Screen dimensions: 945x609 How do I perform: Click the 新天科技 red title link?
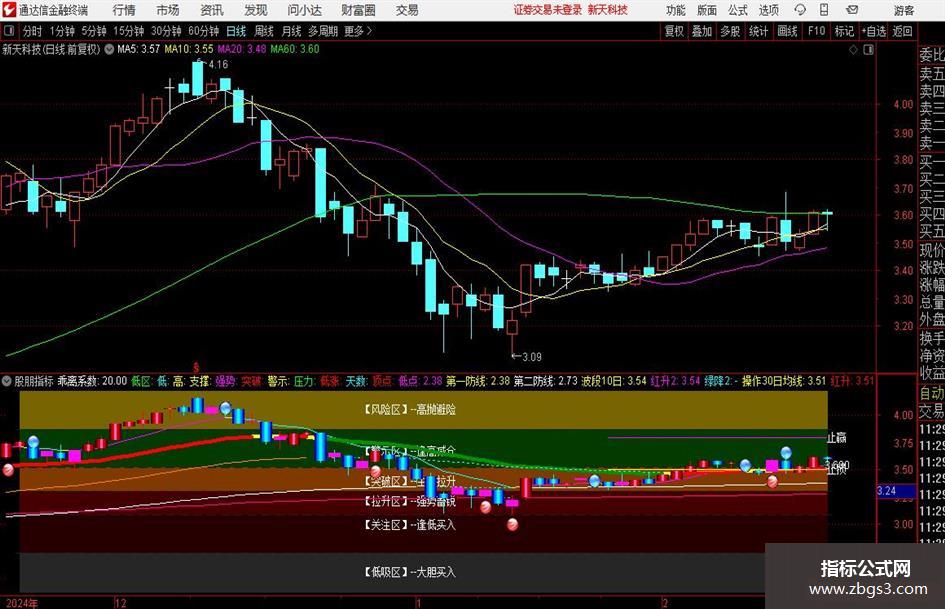pos(608,10)
